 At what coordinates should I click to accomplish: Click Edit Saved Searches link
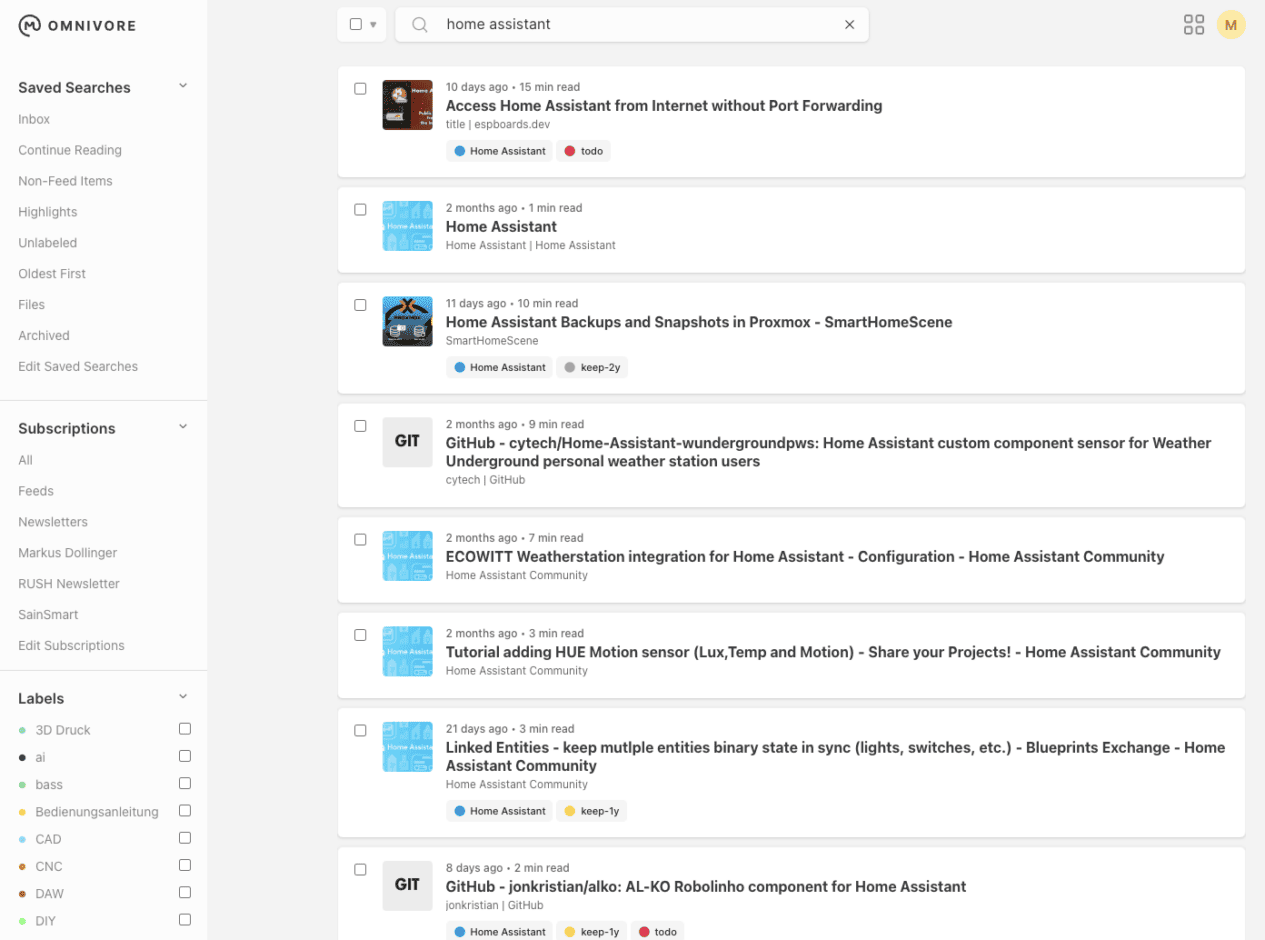(x=78, y=366)
